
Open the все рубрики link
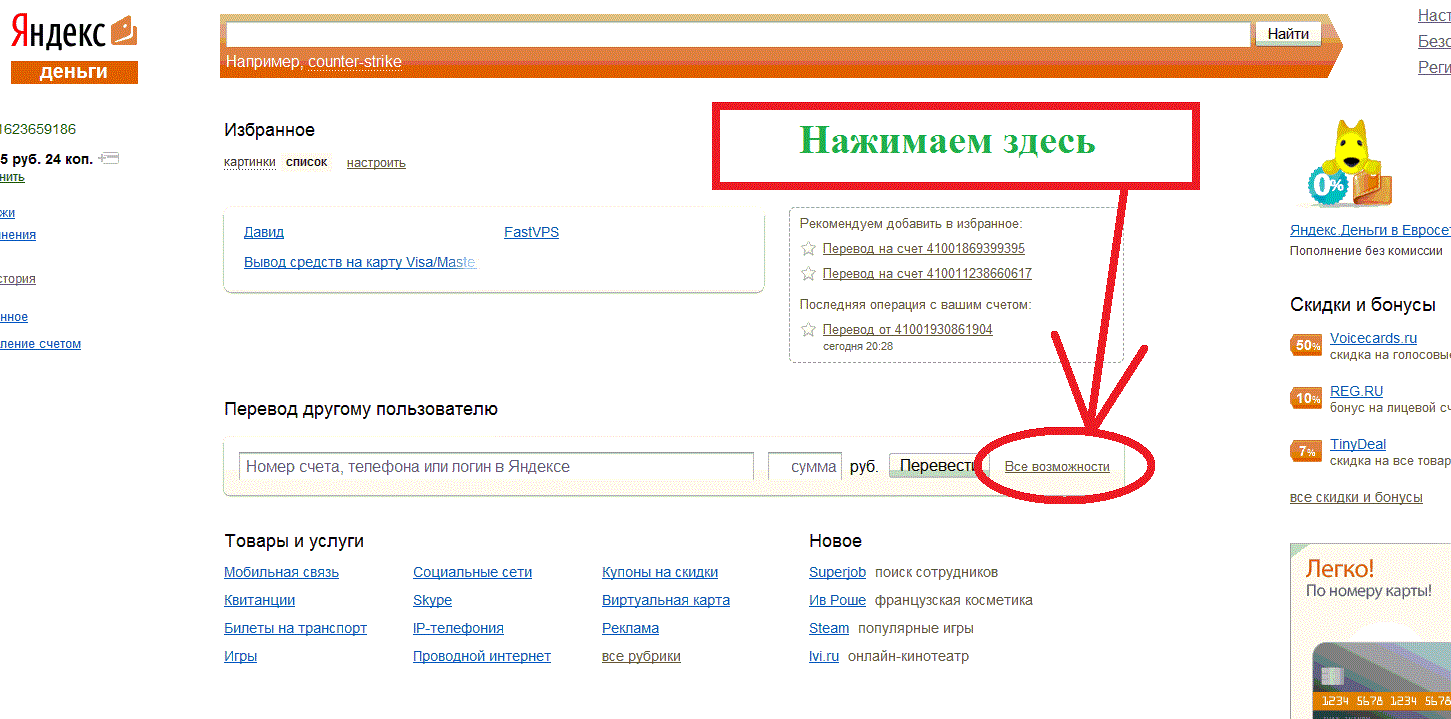tap(641, 656)
